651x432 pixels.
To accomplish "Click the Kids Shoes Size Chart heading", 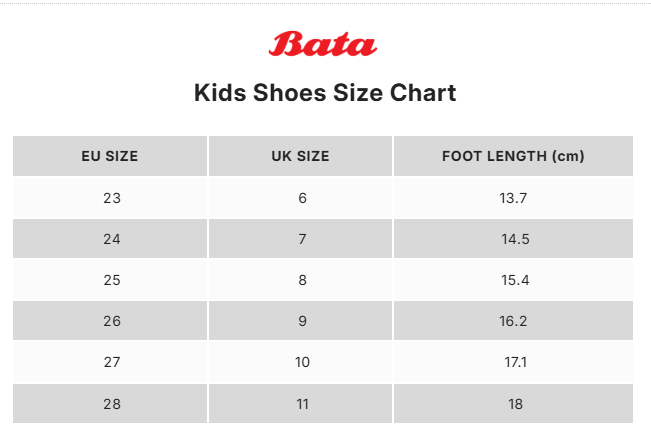I will [x=325, y=94].
